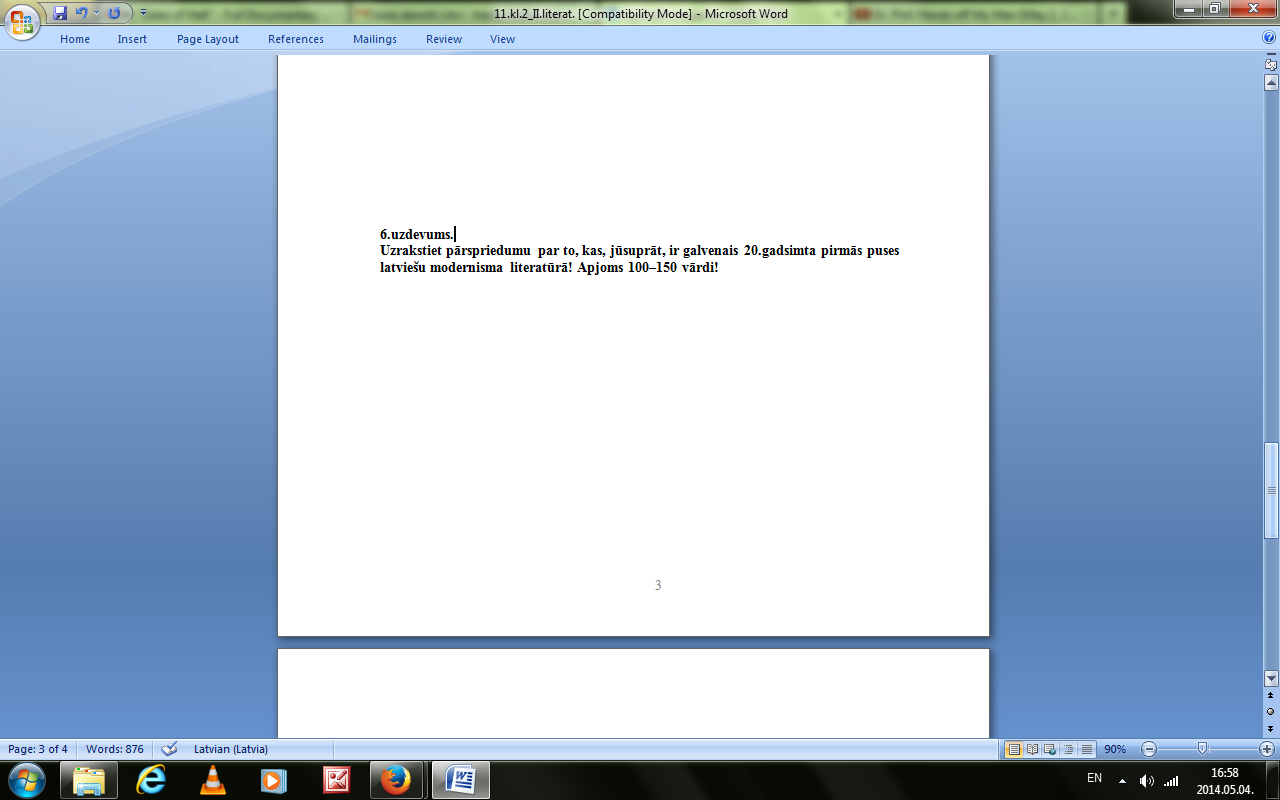The image size is (1280, 800).
Task: Click the text 'Apjoms 100–150 vārdi!'
Action: (648, 268)
